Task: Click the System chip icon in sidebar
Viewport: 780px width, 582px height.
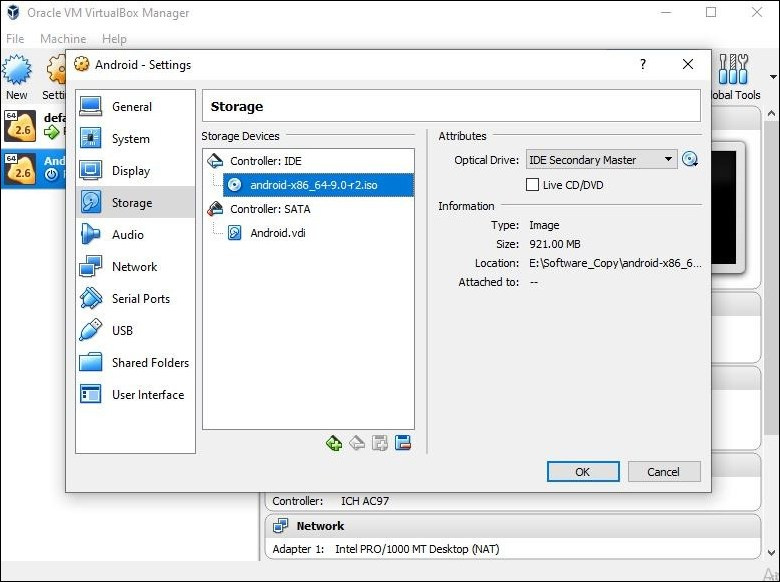Action: (x=91, y=138)
